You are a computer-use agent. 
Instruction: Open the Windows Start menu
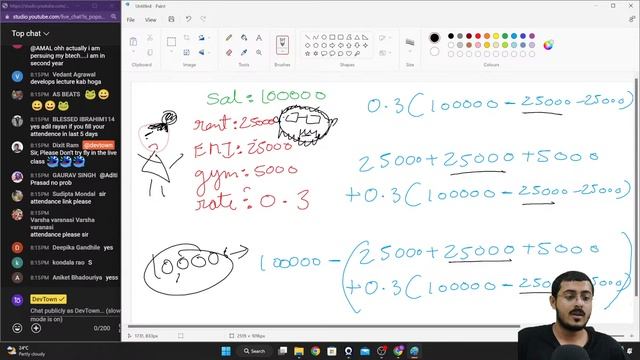coord(226,351)
